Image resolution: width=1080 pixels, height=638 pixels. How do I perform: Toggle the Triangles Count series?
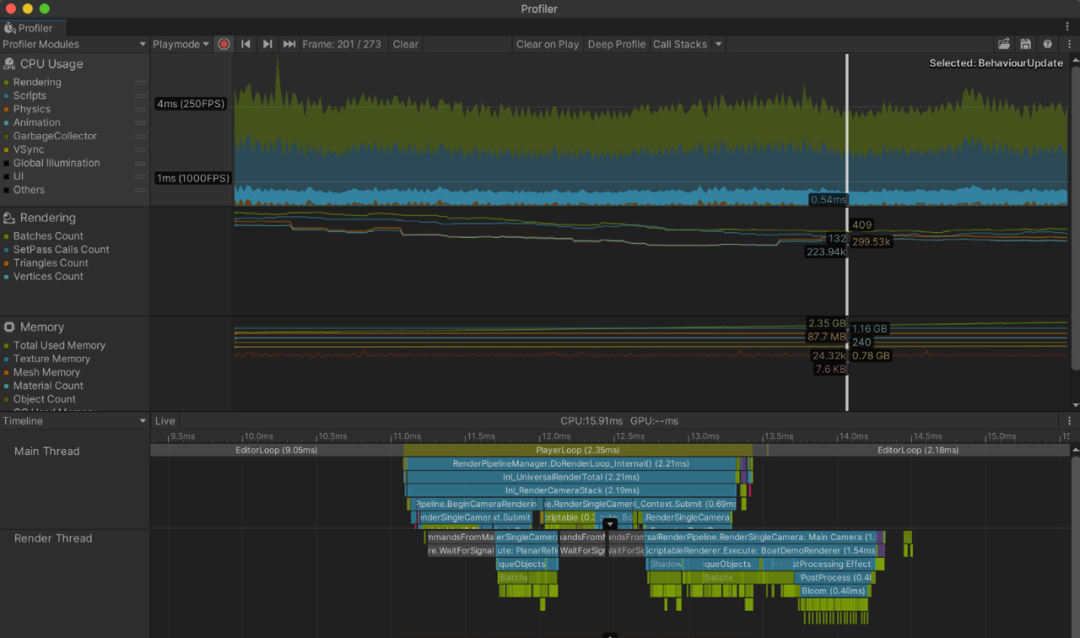6,263
